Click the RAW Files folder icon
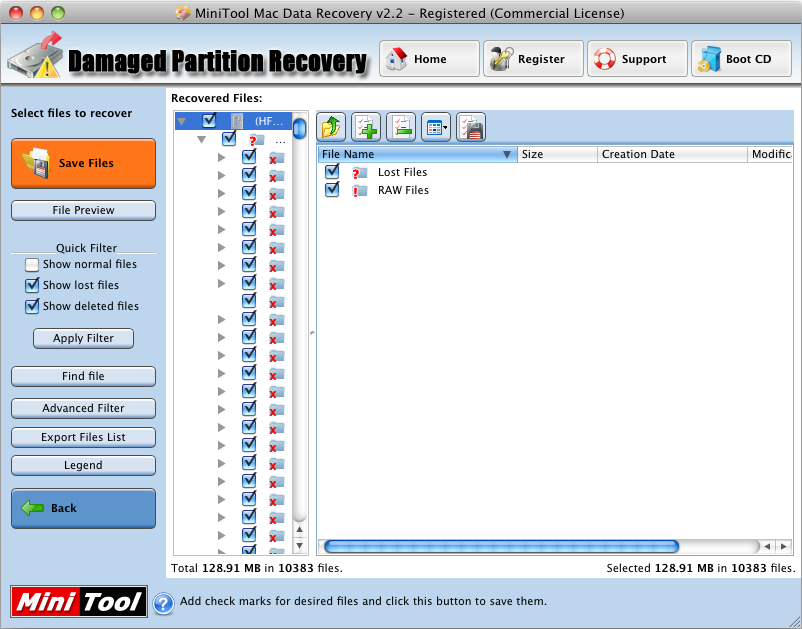802x629 pixels. 360,191
